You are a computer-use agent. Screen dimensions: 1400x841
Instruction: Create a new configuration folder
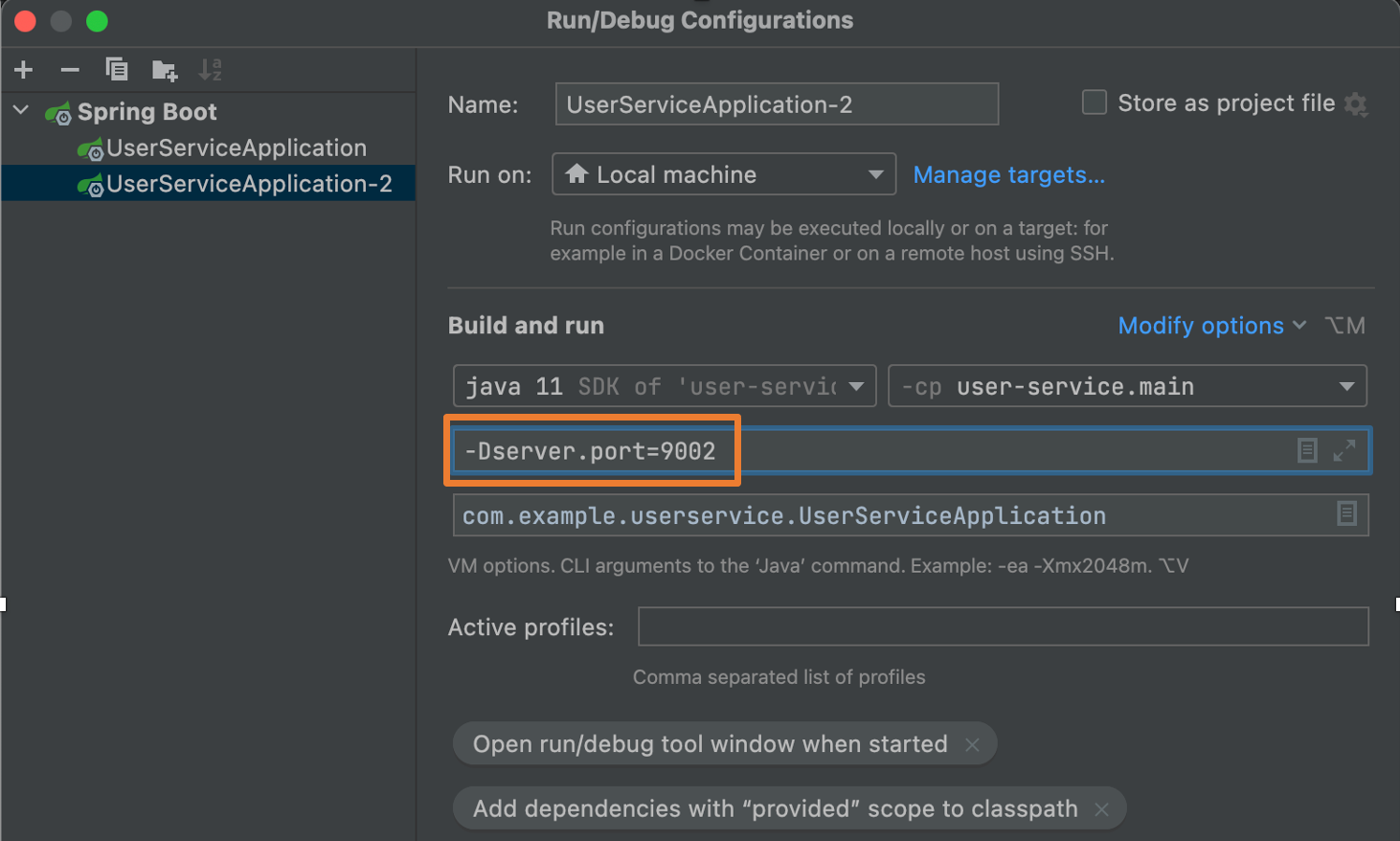pyautogui.click(x=165, y=70)
